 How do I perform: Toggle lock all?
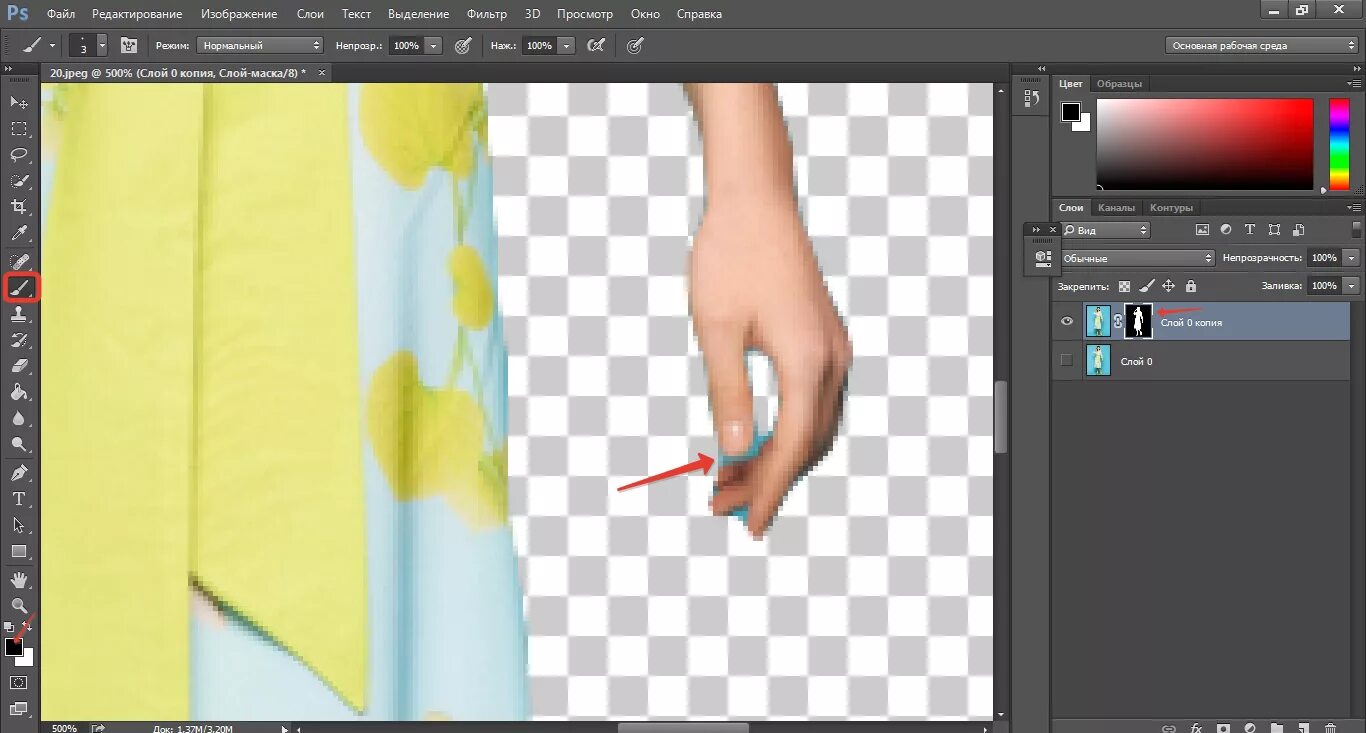[x=1190, y=286]
